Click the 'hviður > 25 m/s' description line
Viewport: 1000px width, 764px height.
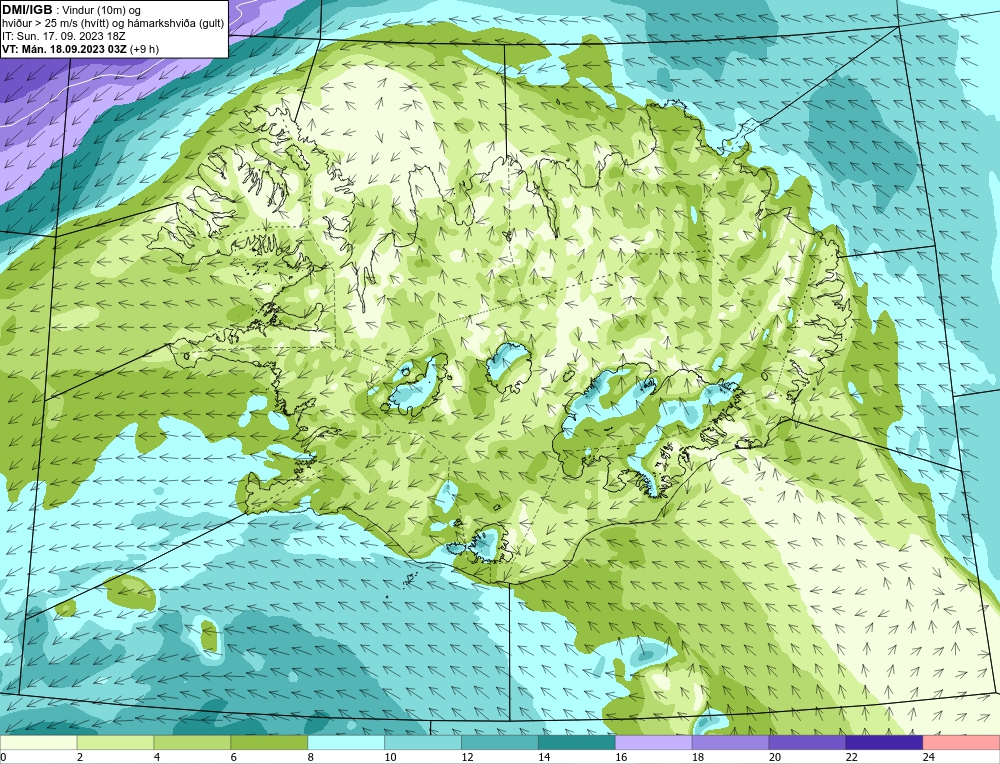113,24
